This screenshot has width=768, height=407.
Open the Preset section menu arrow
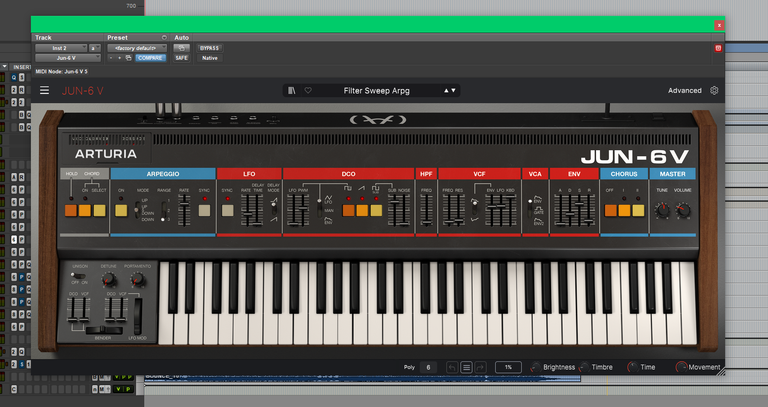pos(164,38)
